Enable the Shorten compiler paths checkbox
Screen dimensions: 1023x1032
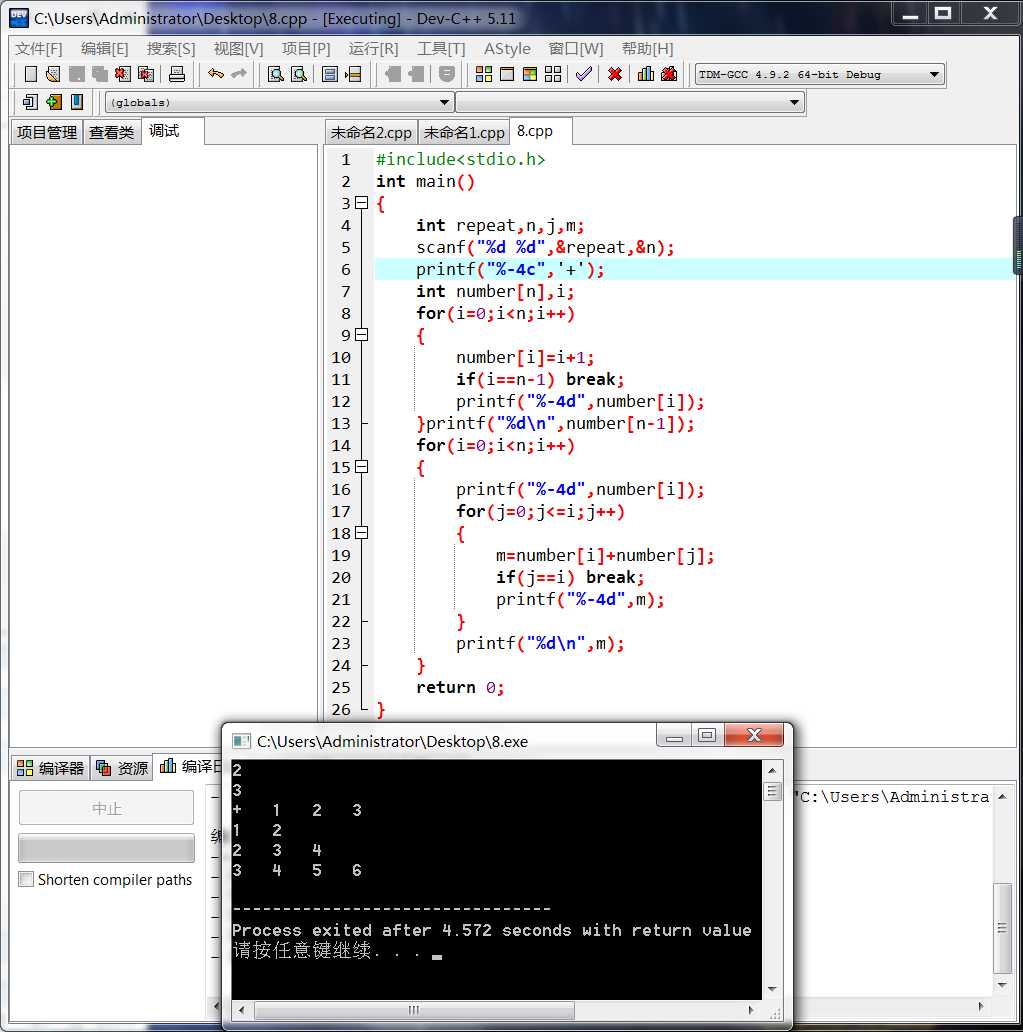[x=26, y=879]
